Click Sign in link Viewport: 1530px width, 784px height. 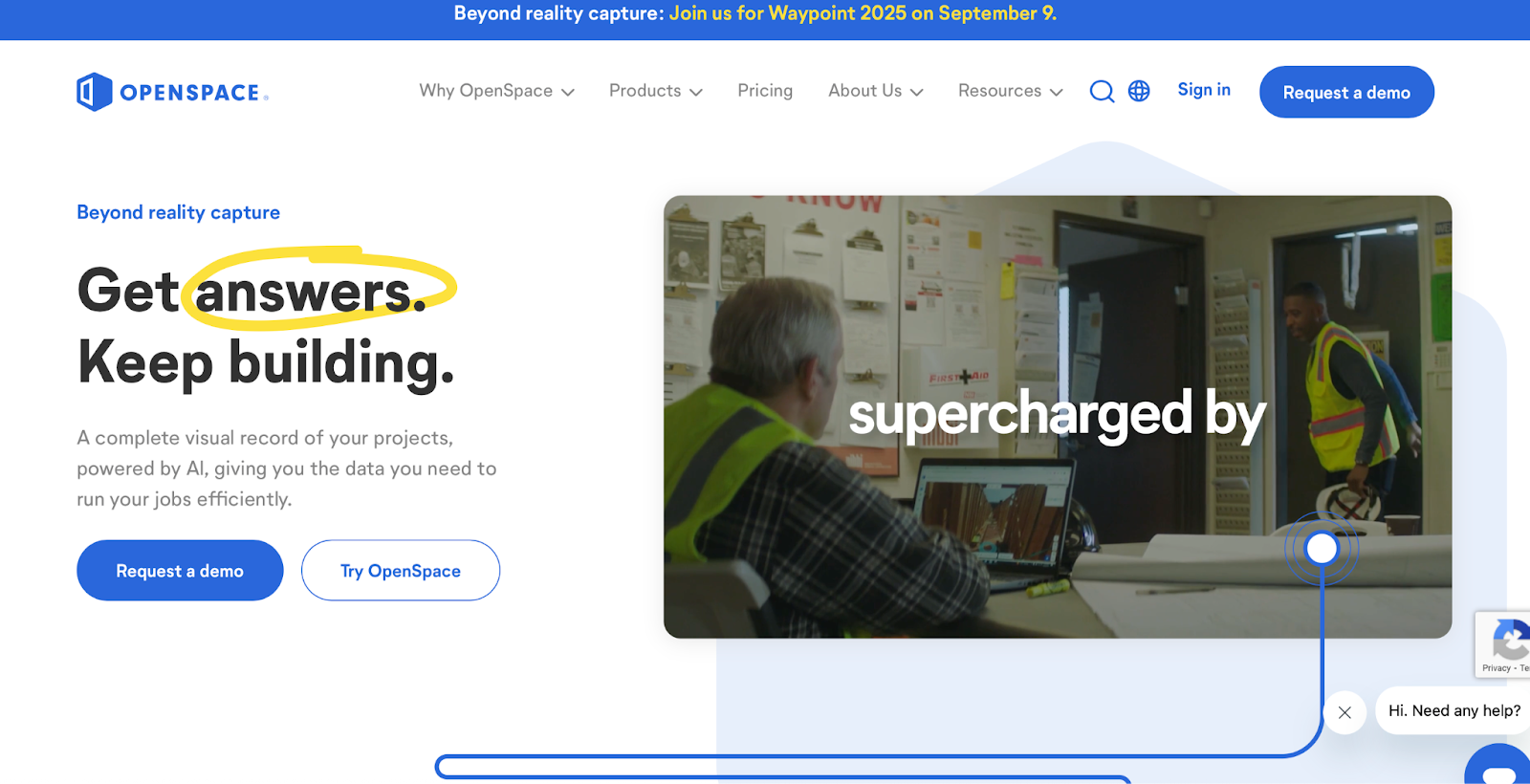[x=1204, y=90]
